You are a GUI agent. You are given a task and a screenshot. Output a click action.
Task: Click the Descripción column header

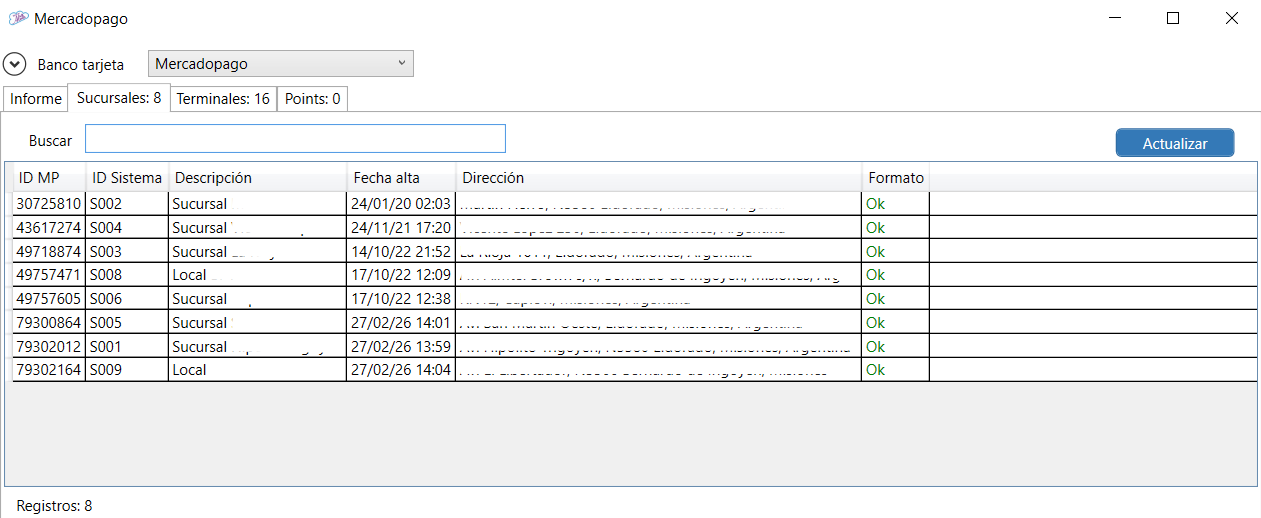pos(213,178)
